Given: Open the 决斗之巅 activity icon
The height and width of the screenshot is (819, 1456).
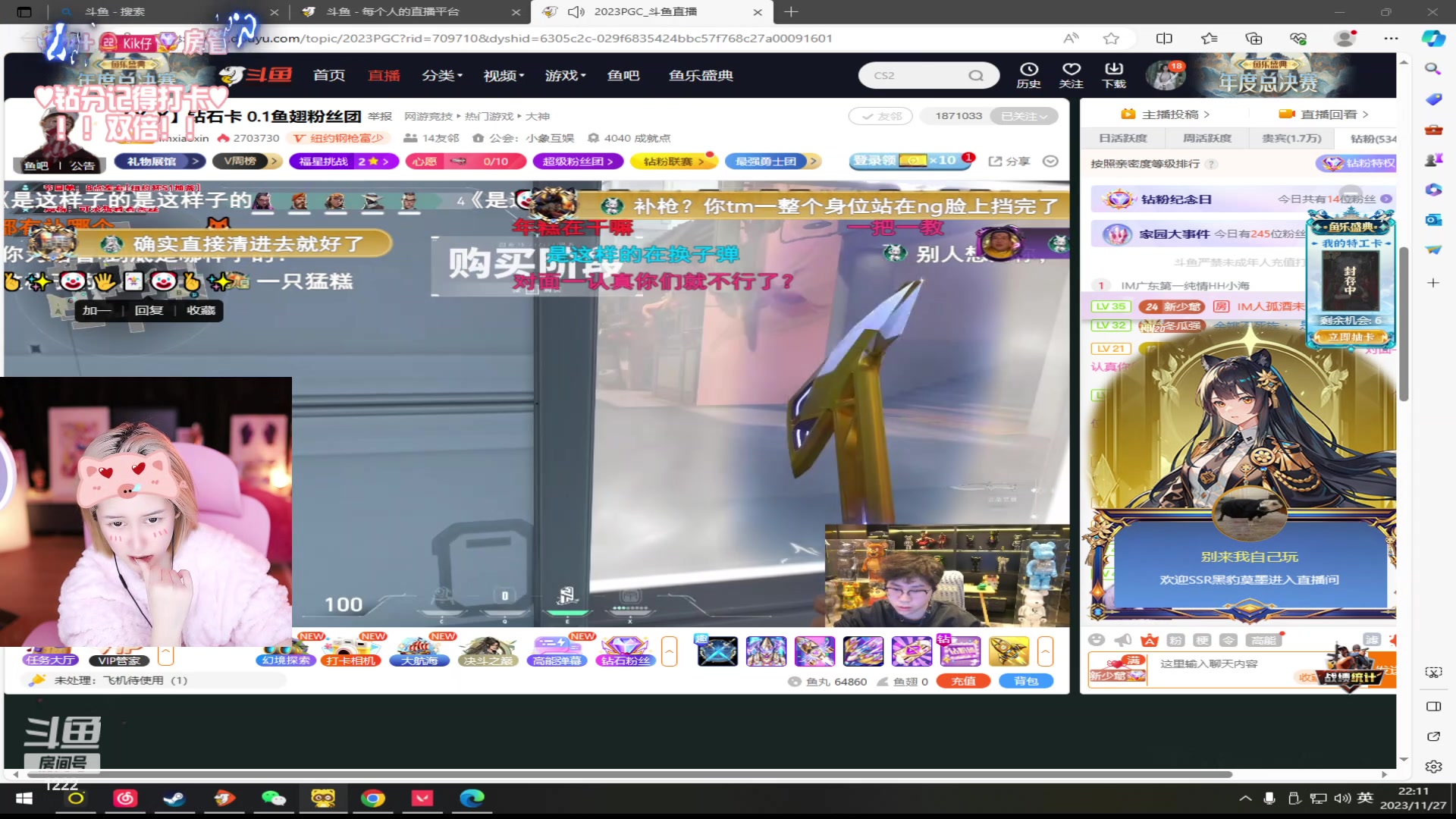Looking at the screenshot, I should [x=488, y=650].
